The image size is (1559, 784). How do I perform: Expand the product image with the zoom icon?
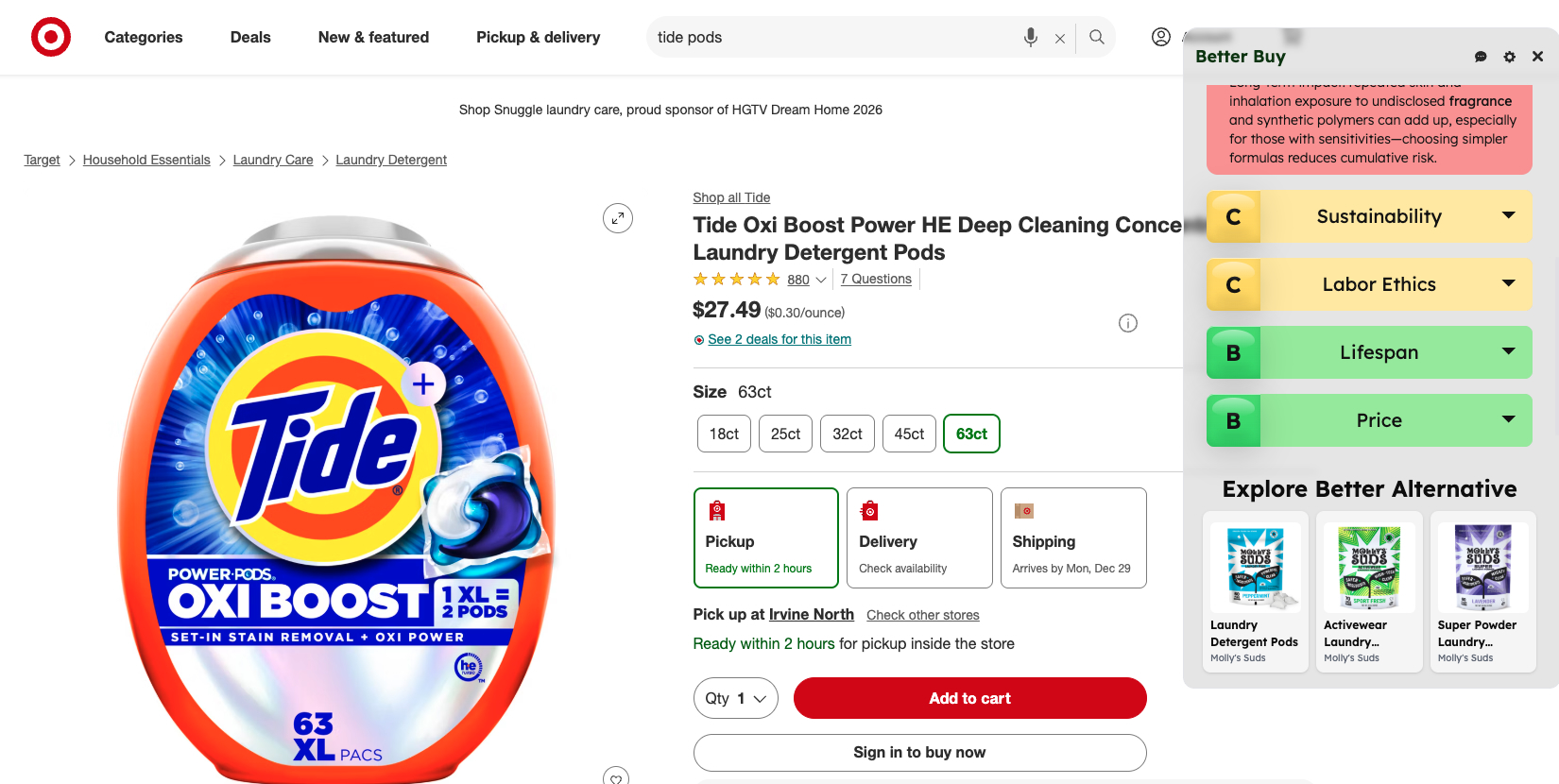618,218
